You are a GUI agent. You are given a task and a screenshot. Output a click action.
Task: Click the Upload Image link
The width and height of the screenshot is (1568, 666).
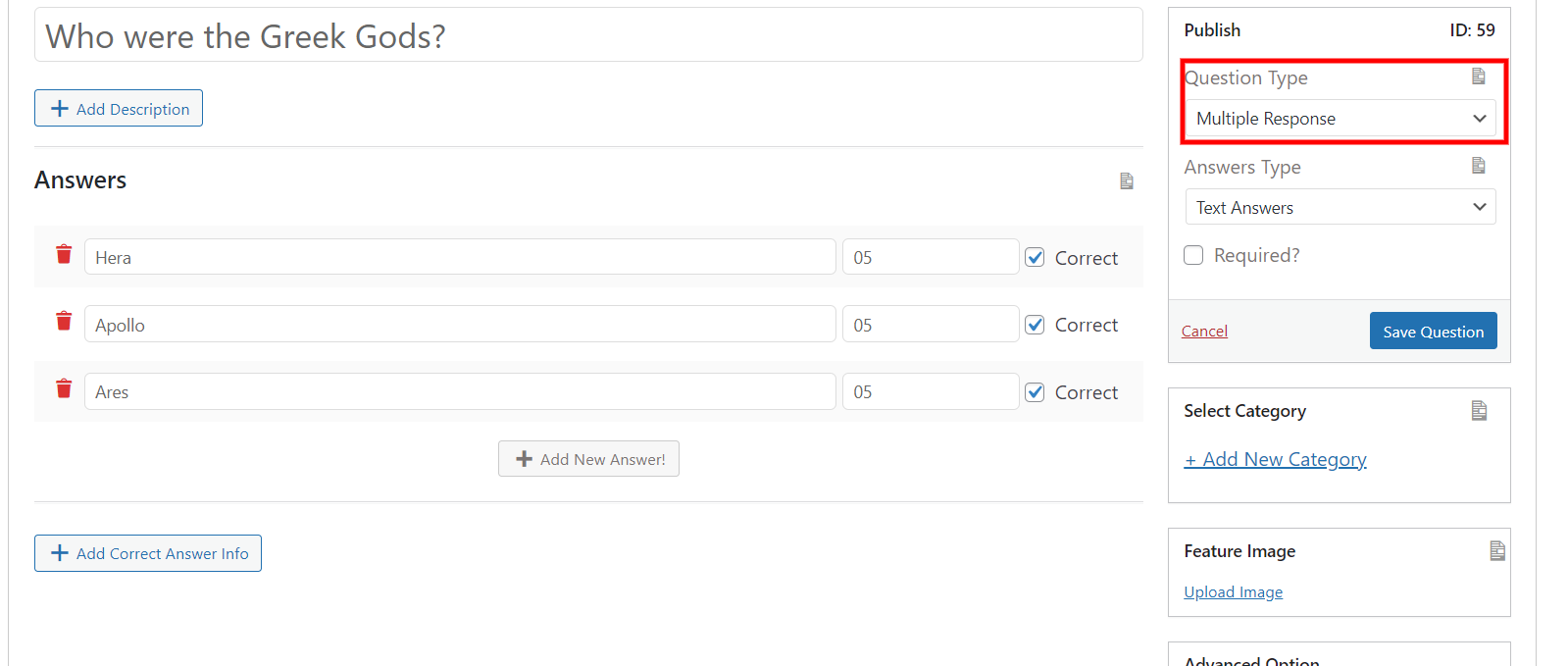point(1233,591)
